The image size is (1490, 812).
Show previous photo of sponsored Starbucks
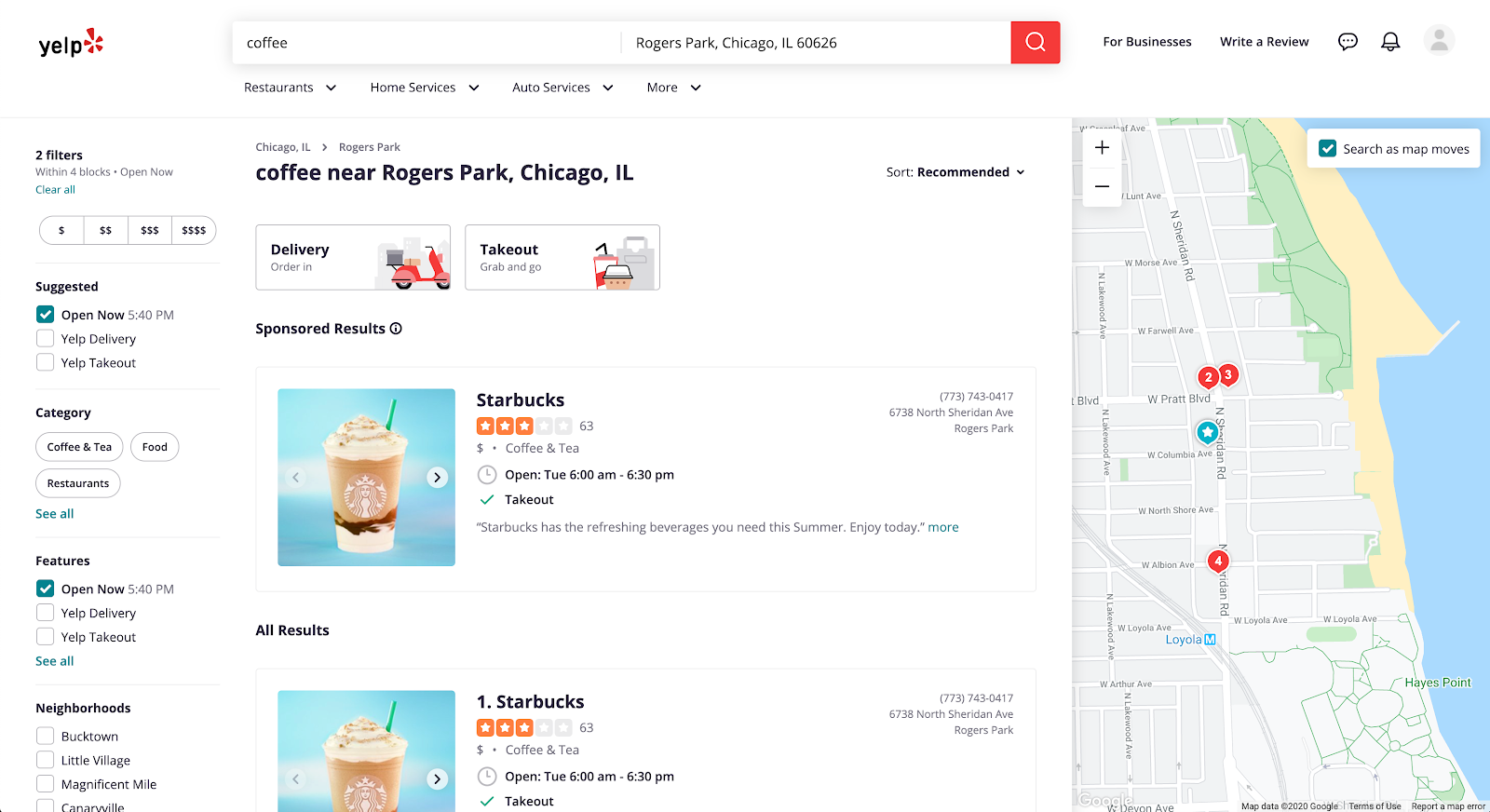(x=296, y=478)
